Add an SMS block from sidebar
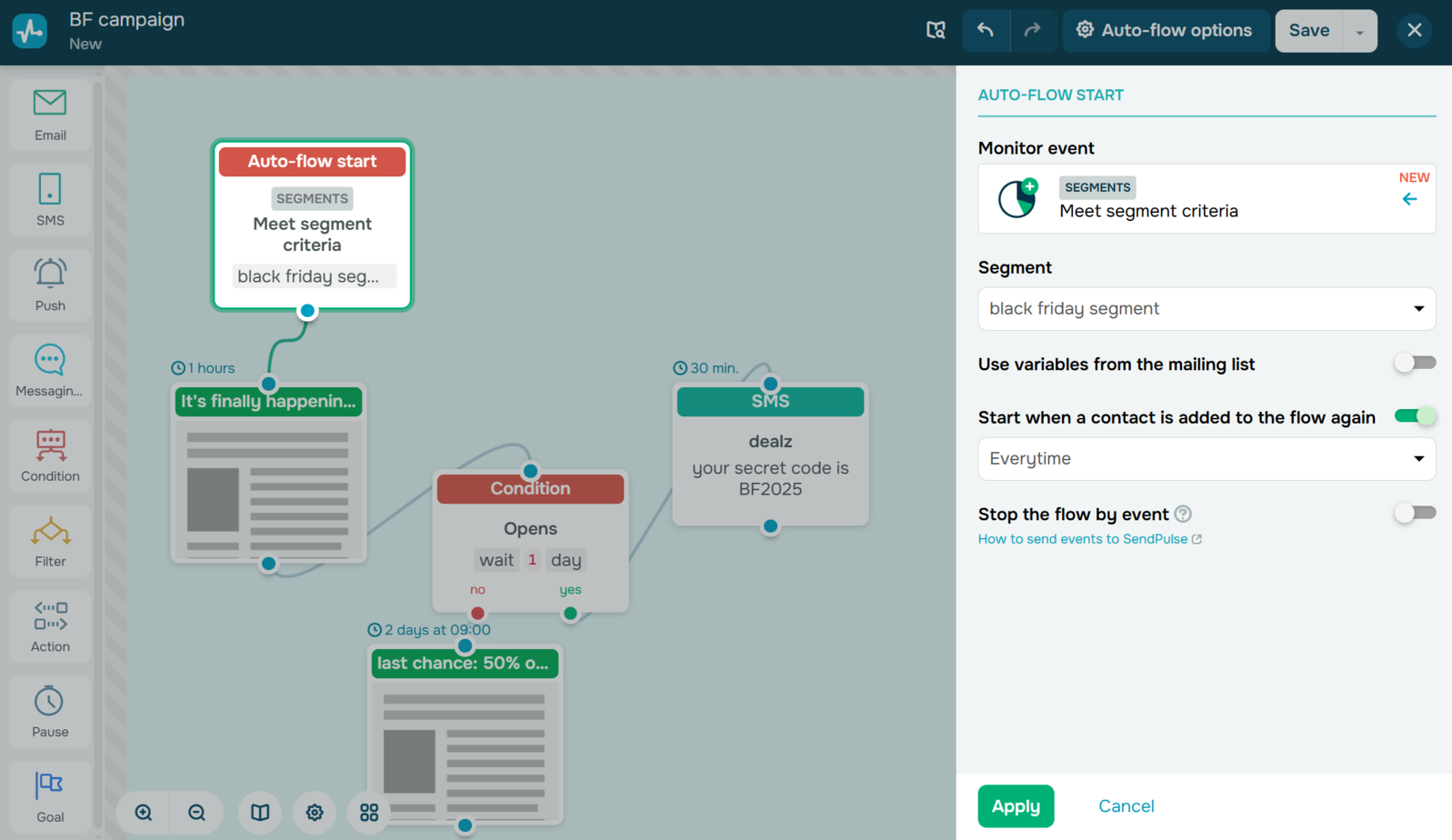 (x=50, y=200)
